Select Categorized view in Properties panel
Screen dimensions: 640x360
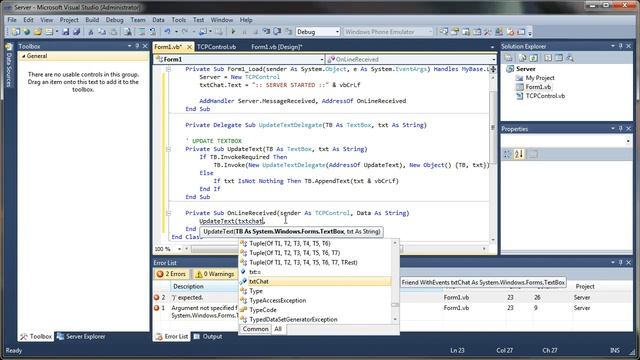point(507,154)
